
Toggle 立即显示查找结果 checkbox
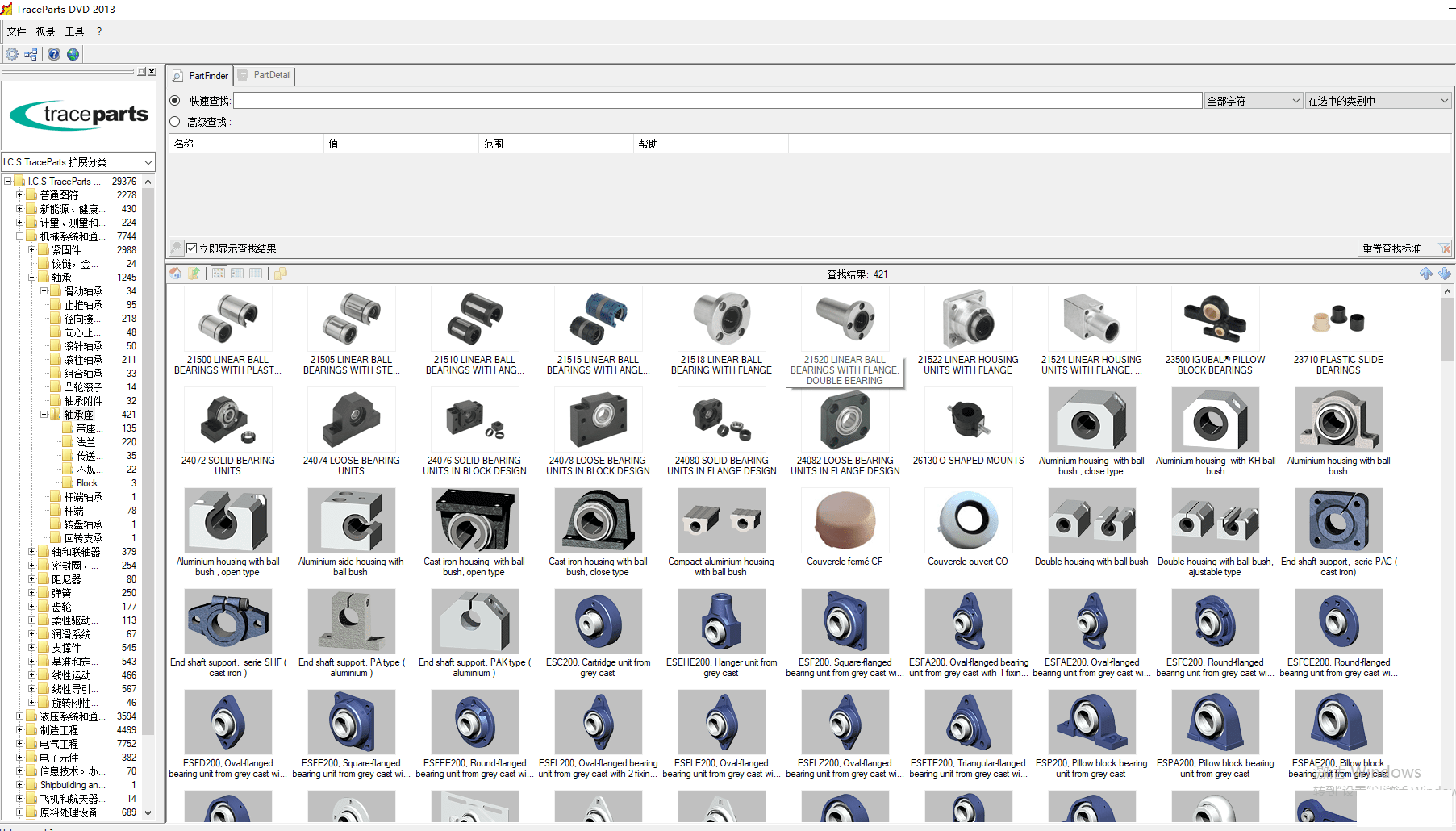tap(192, 248)
